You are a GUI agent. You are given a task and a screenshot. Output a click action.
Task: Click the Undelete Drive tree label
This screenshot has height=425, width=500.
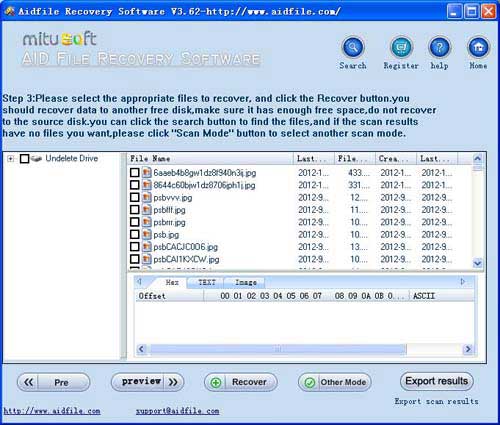pyautogui.click(x=72, y=158)
